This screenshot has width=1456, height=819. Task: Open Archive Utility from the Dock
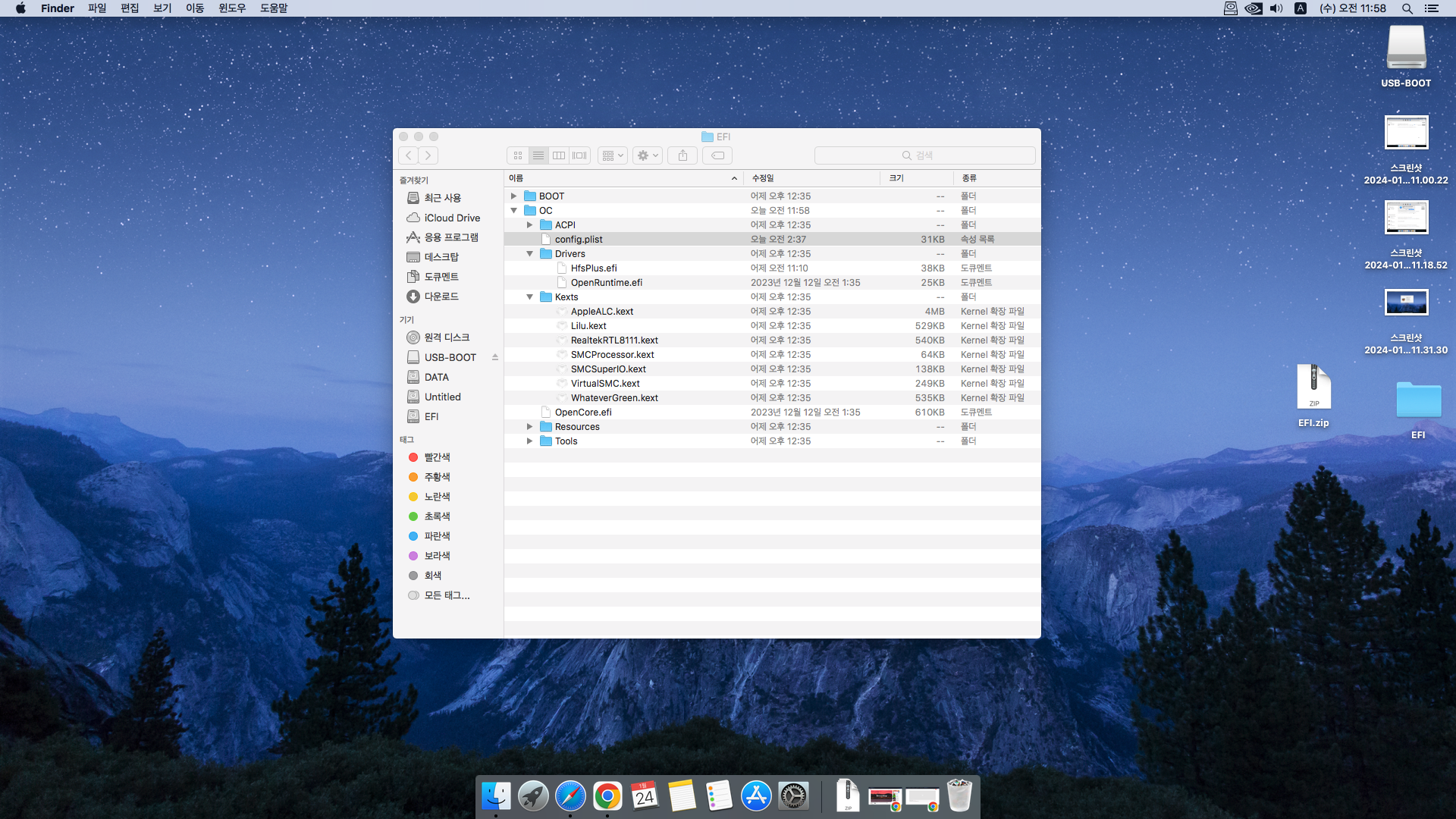[x=847, y=797]
